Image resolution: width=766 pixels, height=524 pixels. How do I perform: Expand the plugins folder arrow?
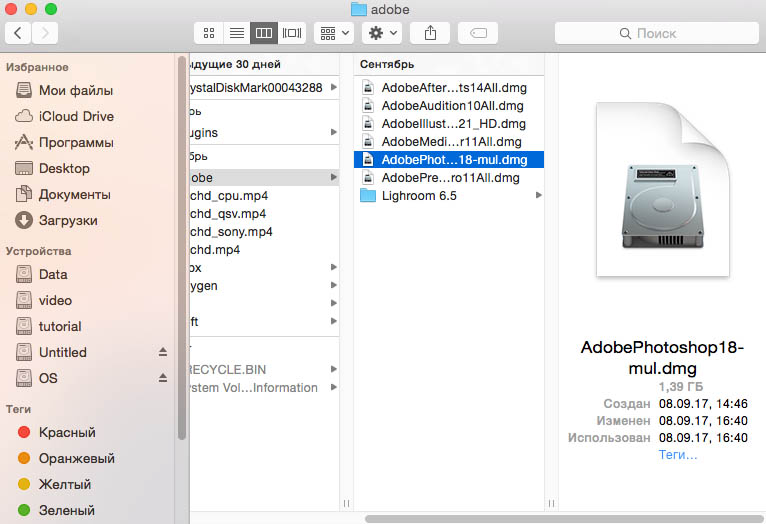click(334, 132)
